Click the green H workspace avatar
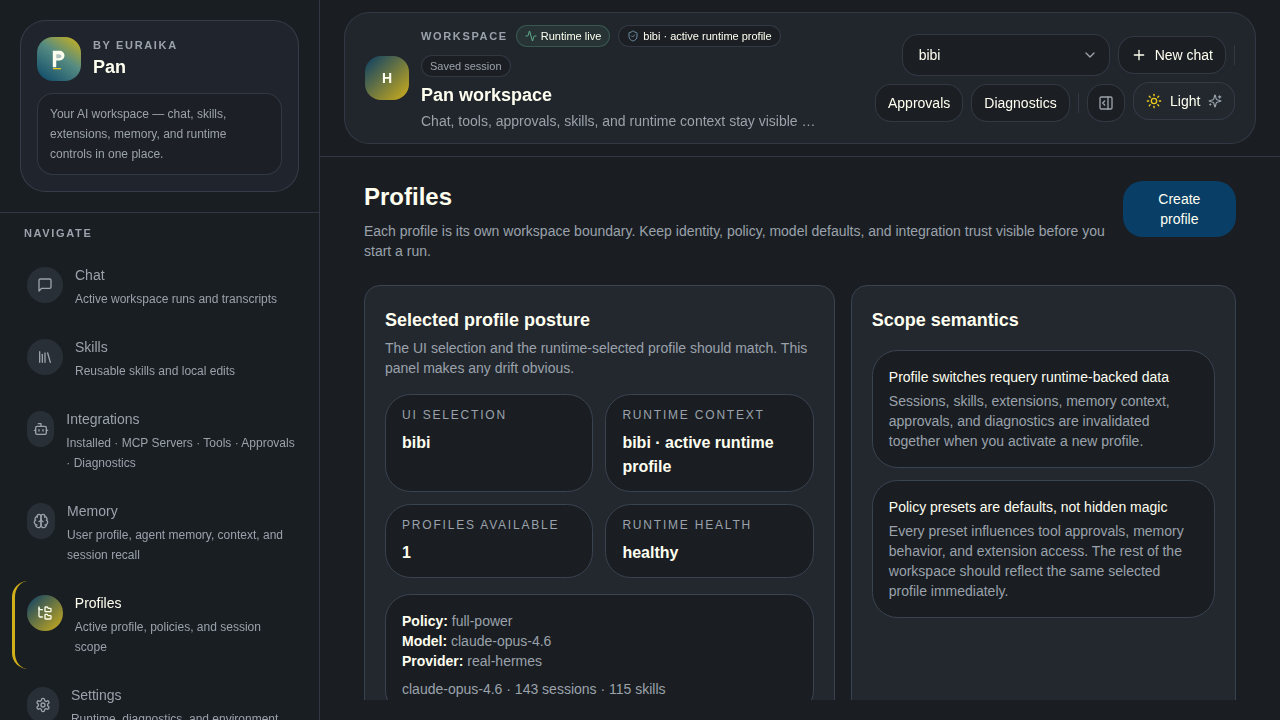Image resolution: width=1280 pixels, height=720 pixels. point(386,78)
